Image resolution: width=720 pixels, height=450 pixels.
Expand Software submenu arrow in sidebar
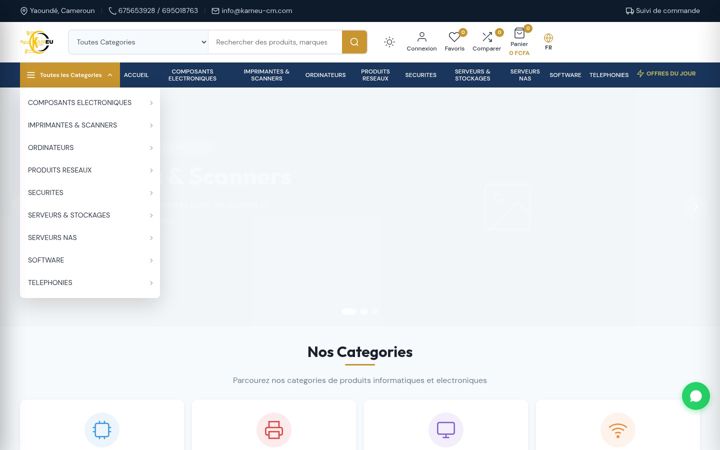(x=151, y=260)
